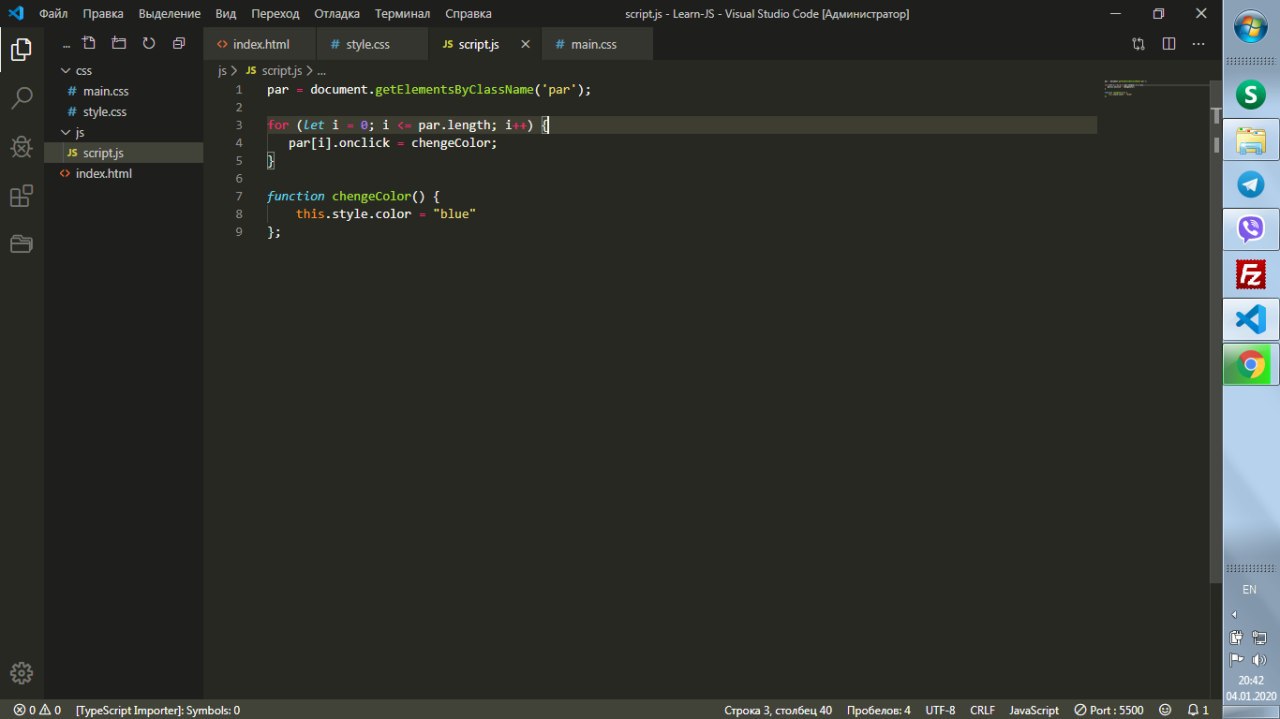The width and height of the screenshot is (1280, 719).
Task: Click the New File icon in explorer
Action: click(x=89, y=44)
